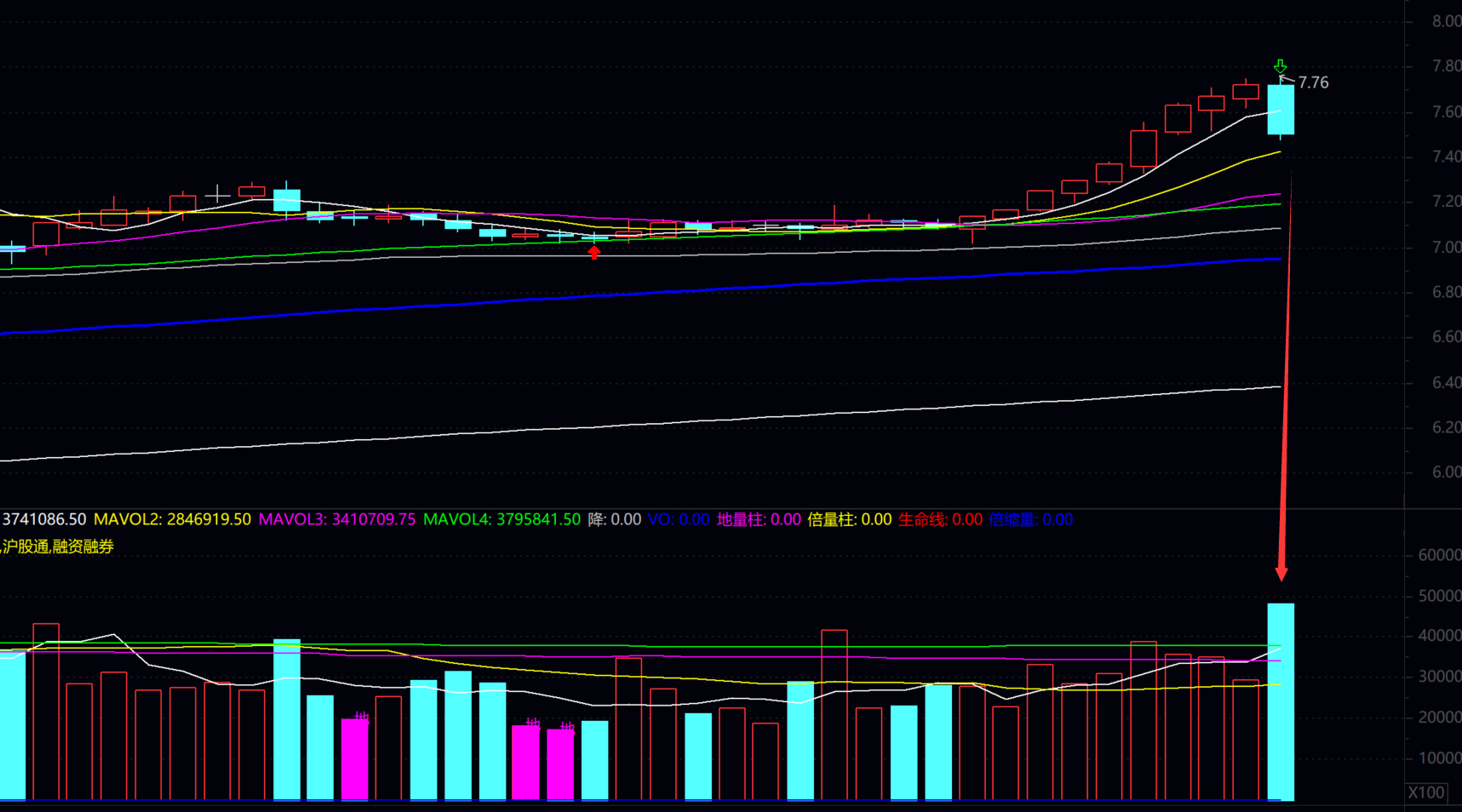Click the red 生命线 indicator label
The height and width of the screenshot is (812, 1462).
click(940, 519)
